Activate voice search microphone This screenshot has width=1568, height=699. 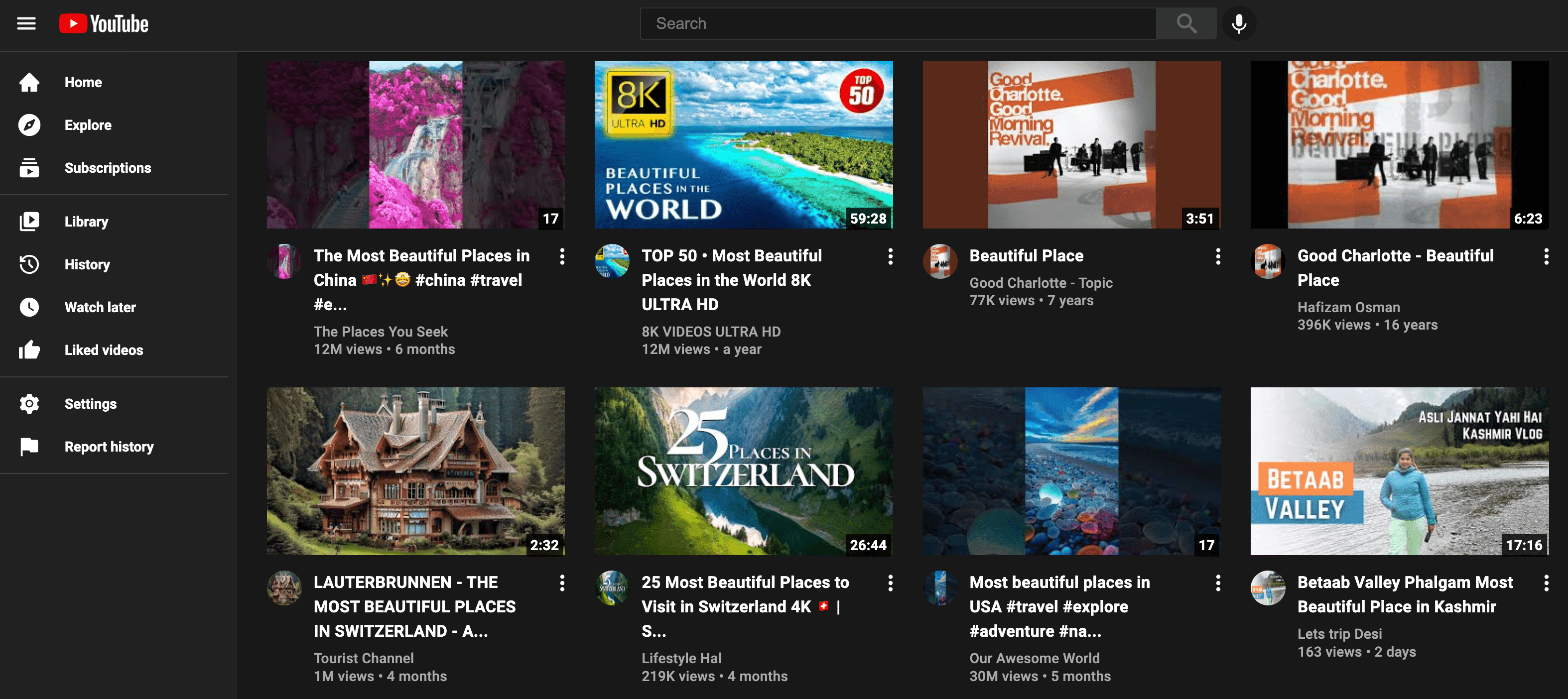1238,24
